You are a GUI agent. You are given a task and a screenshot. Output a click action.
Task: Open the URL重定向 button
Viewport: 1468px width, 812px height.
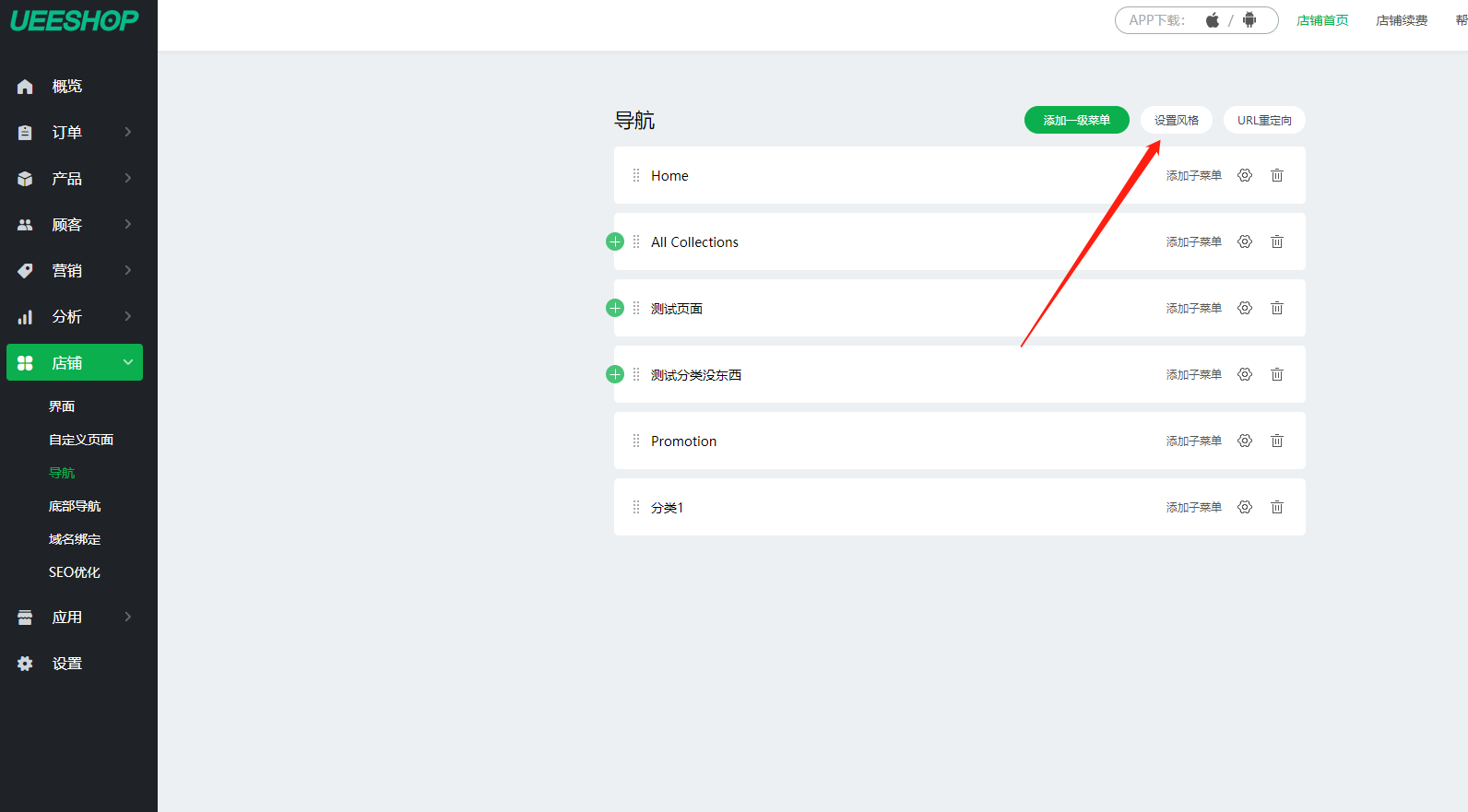click(1264, 120)
